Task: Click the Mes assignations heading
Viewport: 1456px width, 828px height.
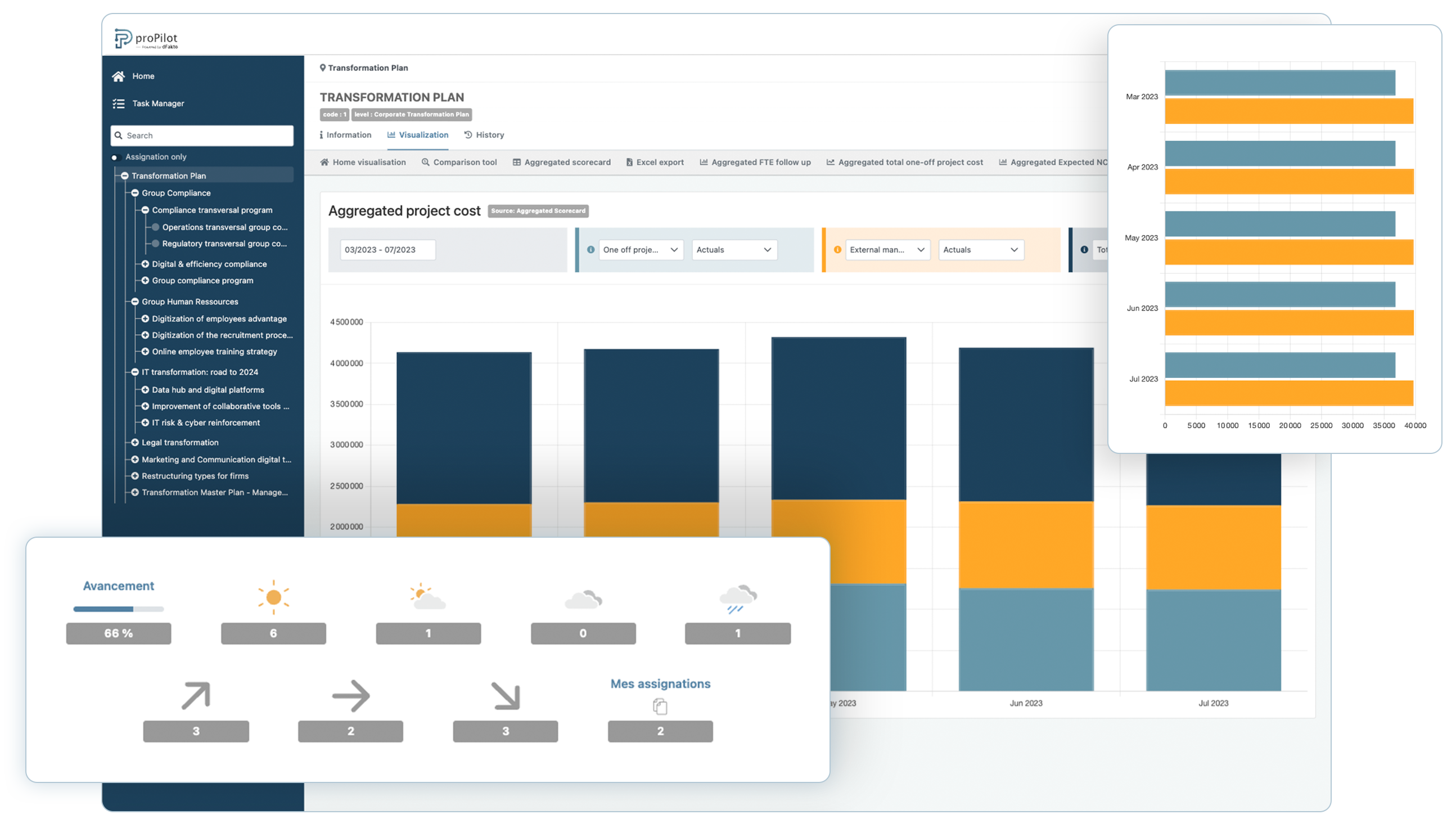Action: pos(660,683)
